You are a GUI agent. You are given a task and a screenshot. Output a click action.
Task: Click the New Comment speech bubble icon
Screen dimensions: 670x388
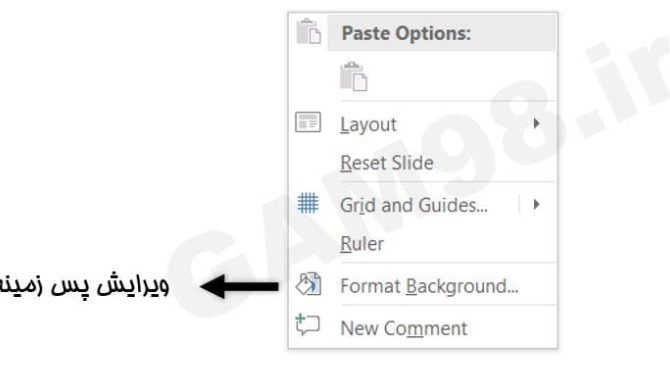pyautogui.click(x=308, y=325)
